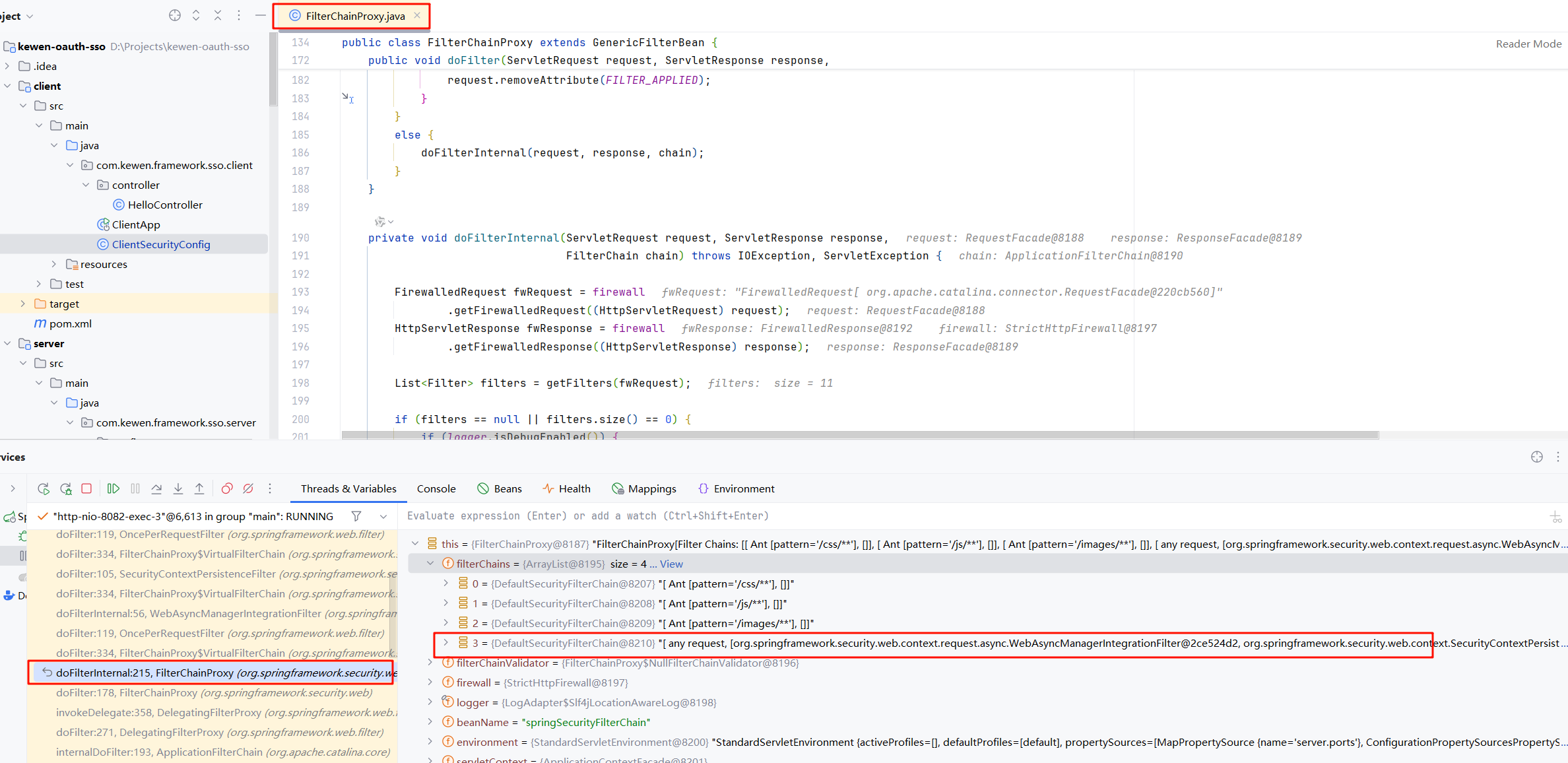Screen dimensions: 1568x763
Task: Open the thread selector dropdown
Action: coord(383,516)
